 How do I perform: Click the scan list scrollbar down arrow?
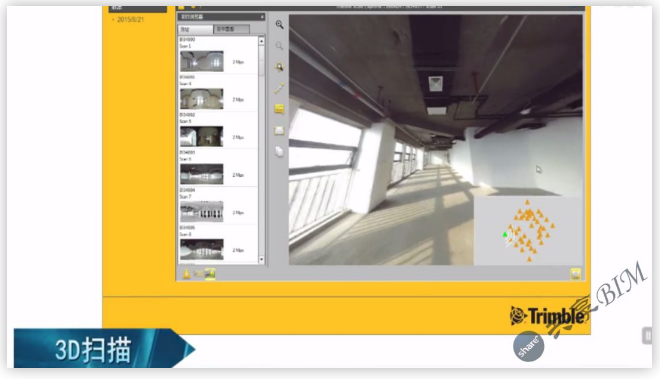click(261, 259)
